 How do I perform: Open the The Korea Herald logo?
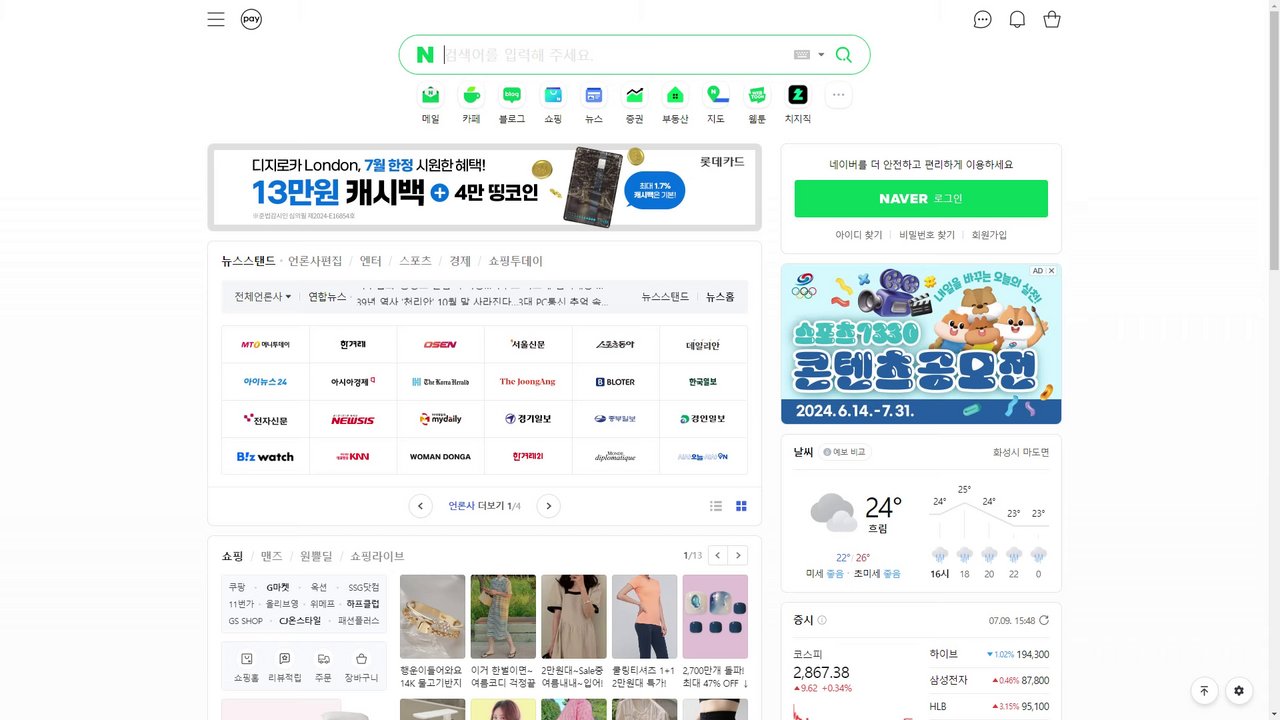pos(440,382)
